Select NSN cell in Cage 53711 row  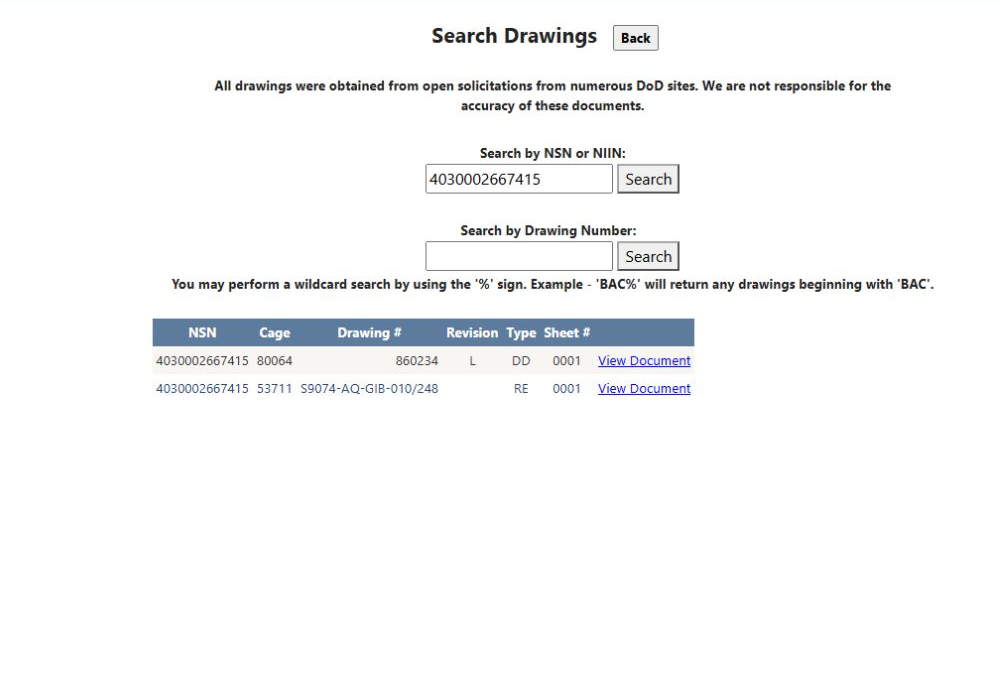[x=202, y=389]
